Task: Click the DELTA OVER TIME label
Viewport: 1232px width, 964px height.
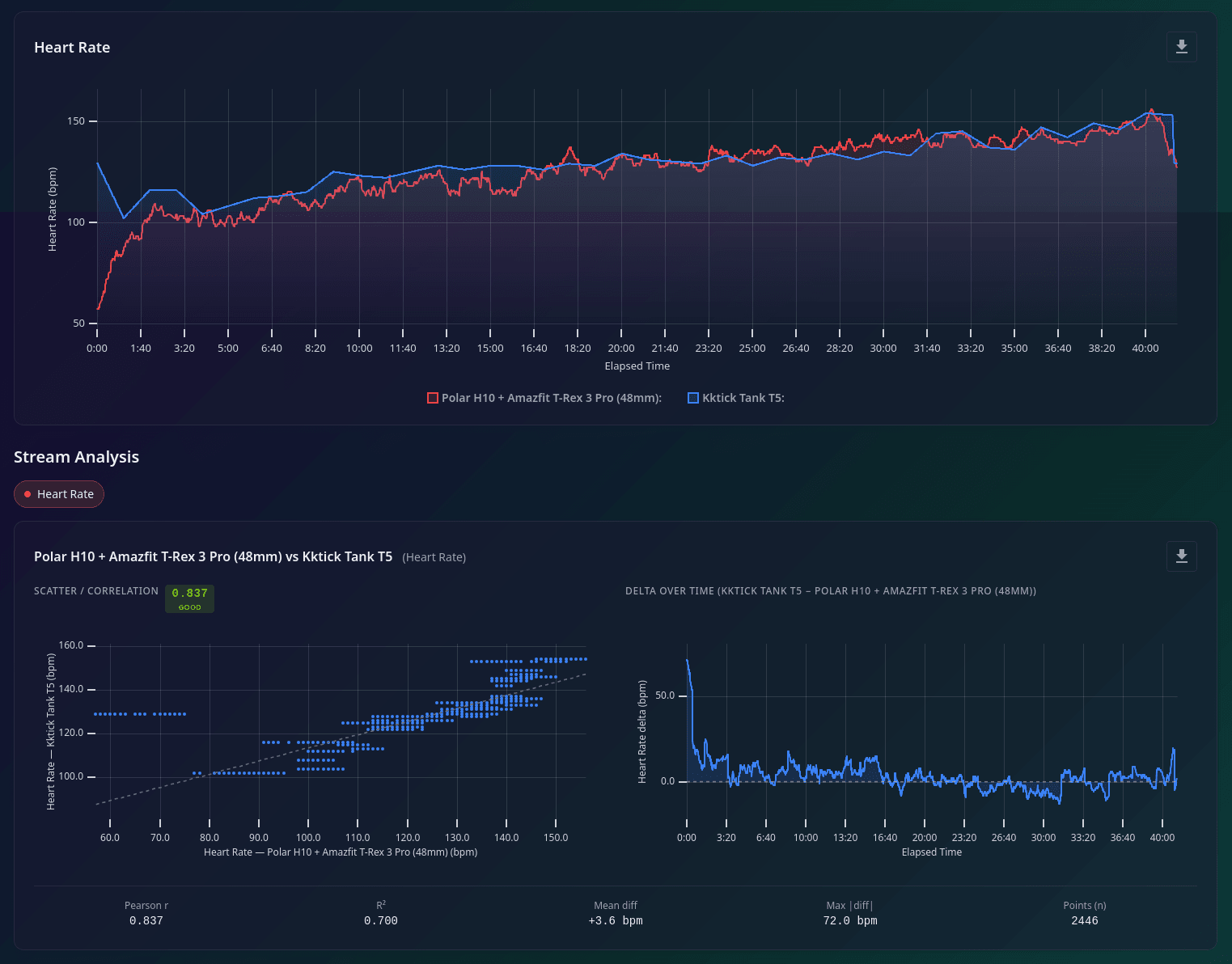Action: [x=831, y=591]
